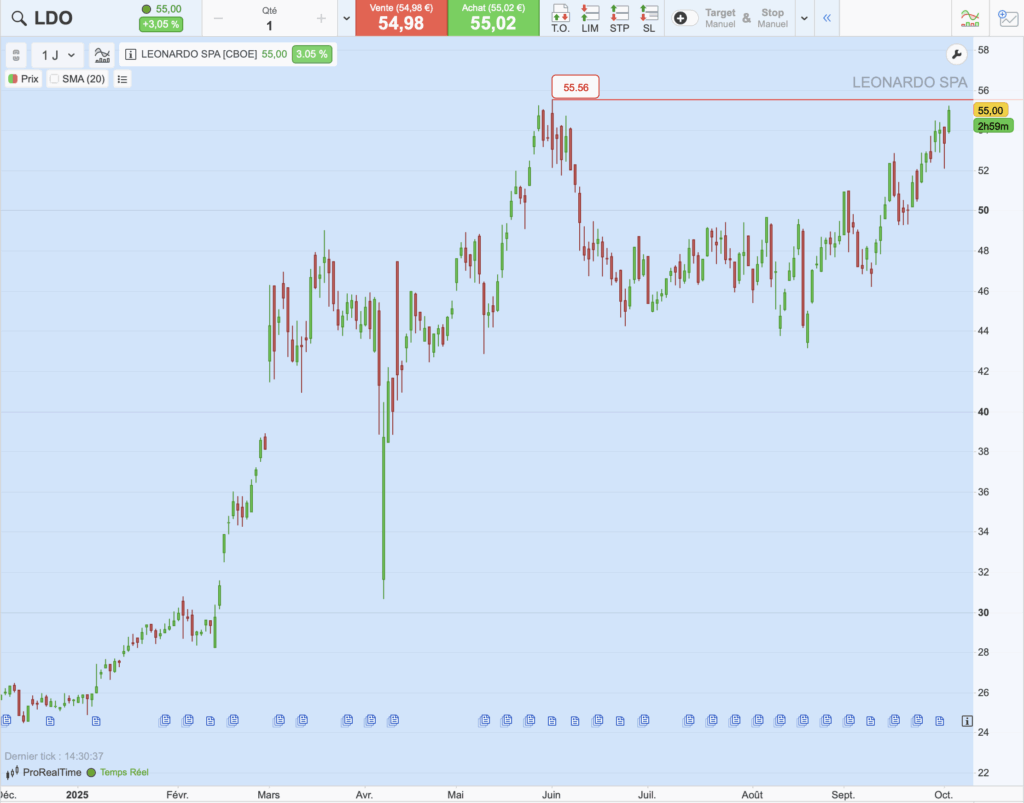Screen dimensions: 1024x803
Task: Select the SL stop-limit order icon
Action: pos(649,17)
